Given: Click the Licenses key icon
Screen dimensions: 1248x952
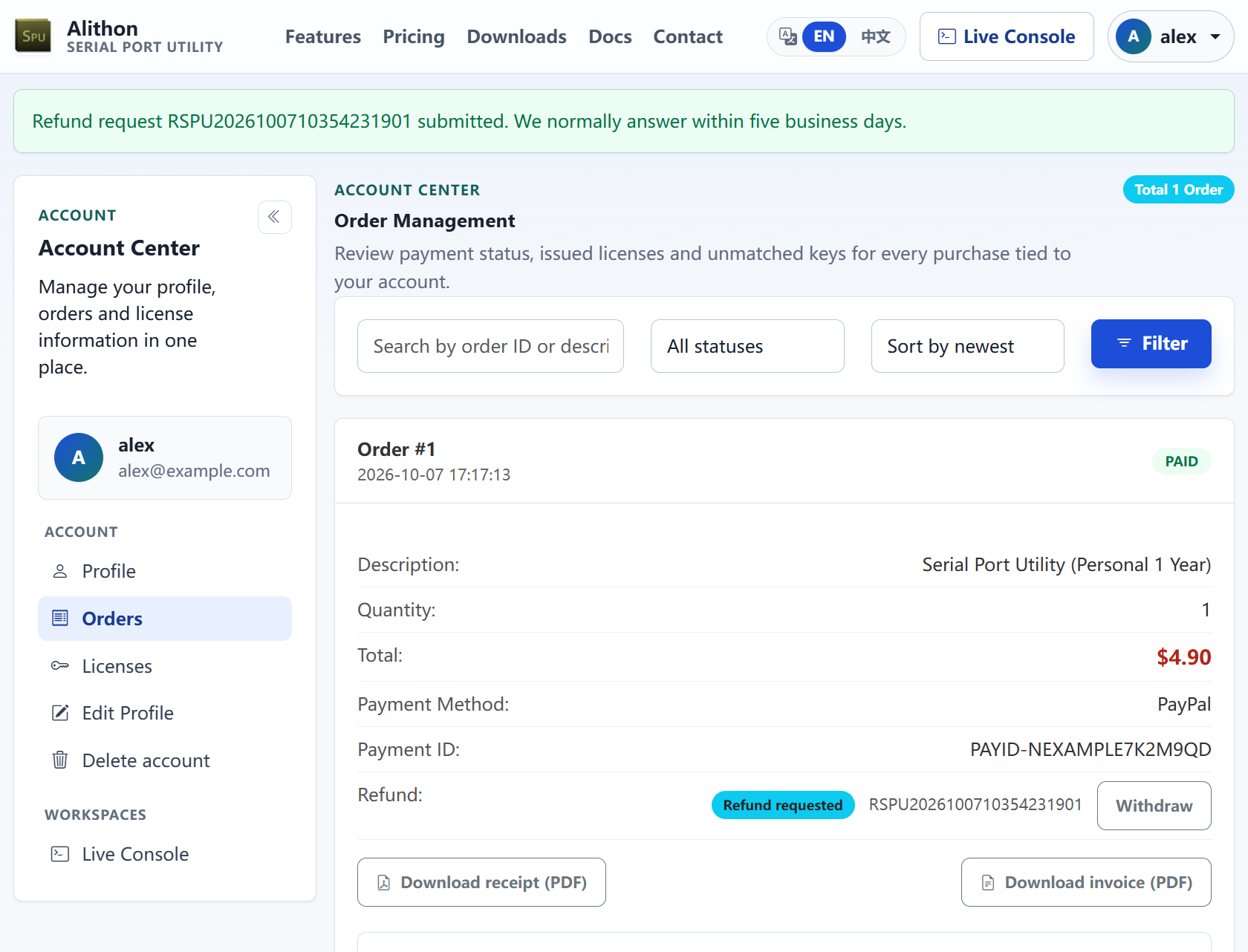Looking at the screenshot, I should [x=60, y=666].
